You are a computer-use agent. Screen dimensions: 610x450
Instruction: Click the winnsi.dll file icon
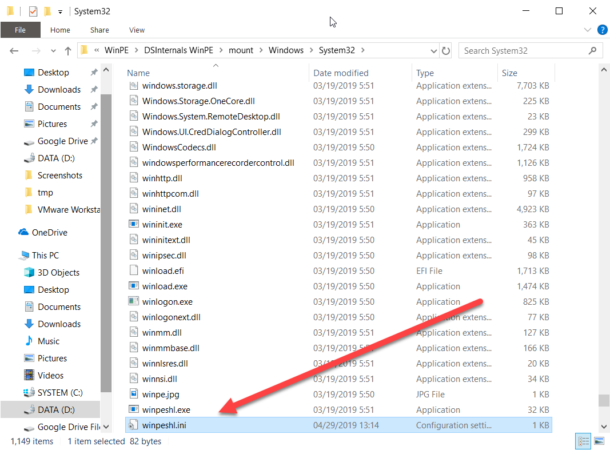point(133,378)
